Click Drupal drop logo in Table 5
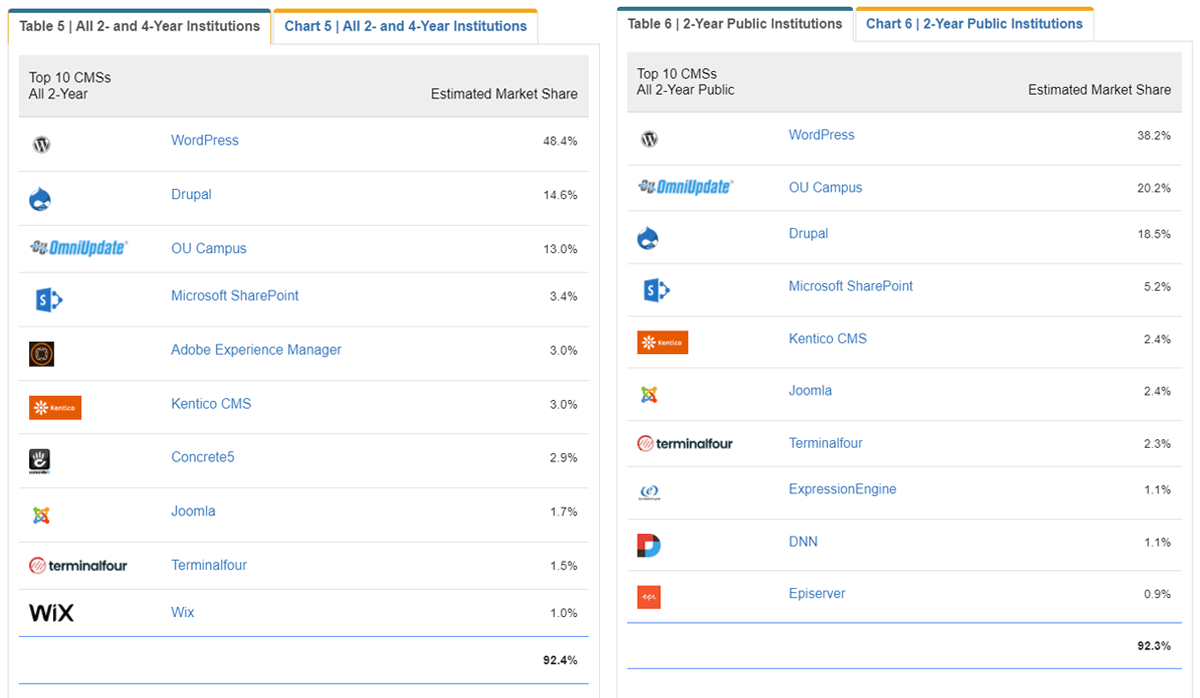This screenshot has height=698, width=1200. point(40,199)
